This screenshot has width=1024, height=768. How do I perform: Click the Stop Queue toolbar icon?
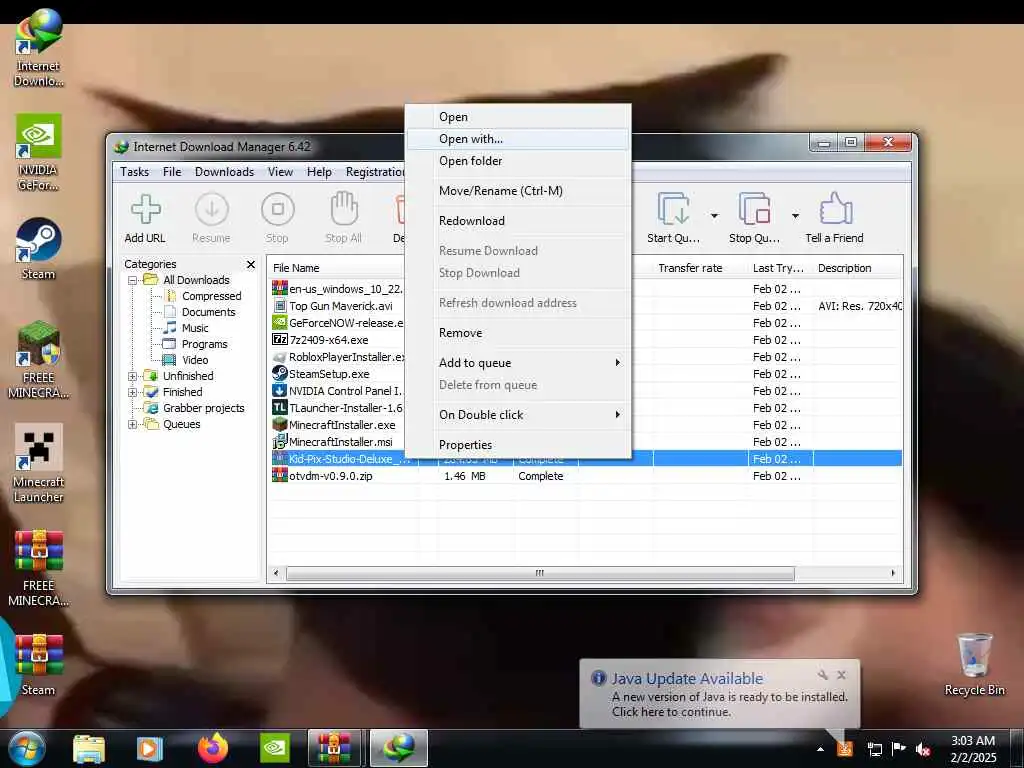[754, 209]
